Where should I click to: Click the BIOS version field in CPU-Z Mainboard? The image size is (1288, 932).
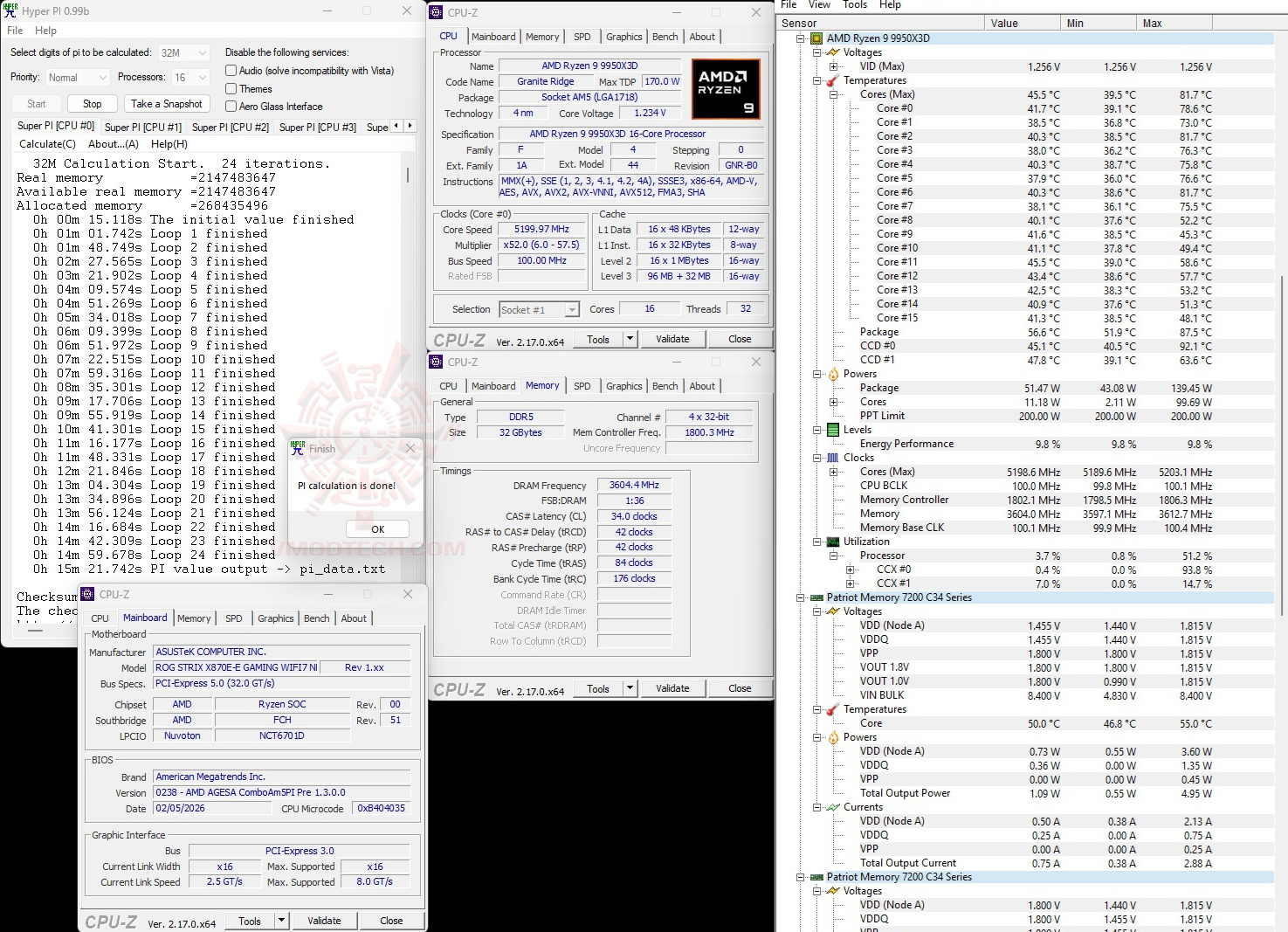282,793
